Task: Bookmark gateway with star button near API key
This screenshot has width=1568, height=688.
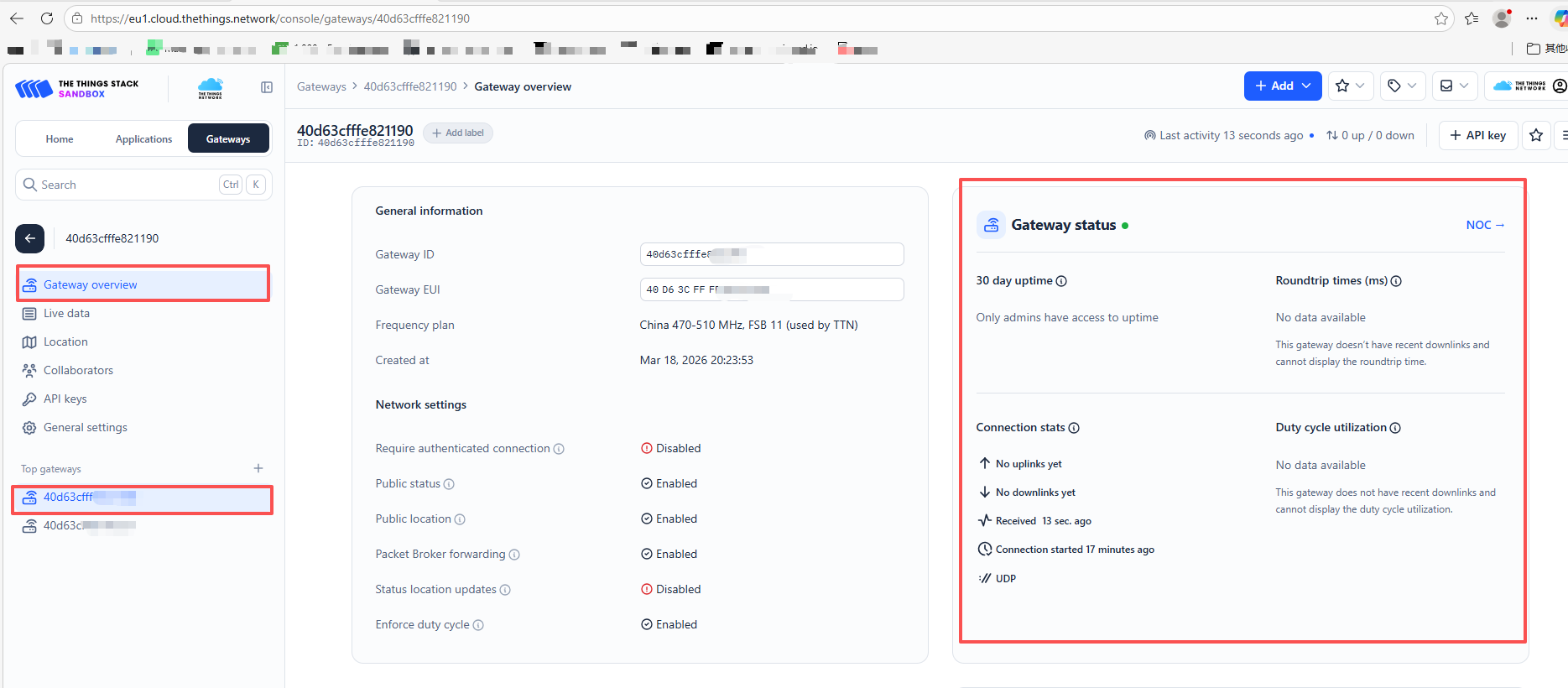Action: click(x=1536, y=135)
